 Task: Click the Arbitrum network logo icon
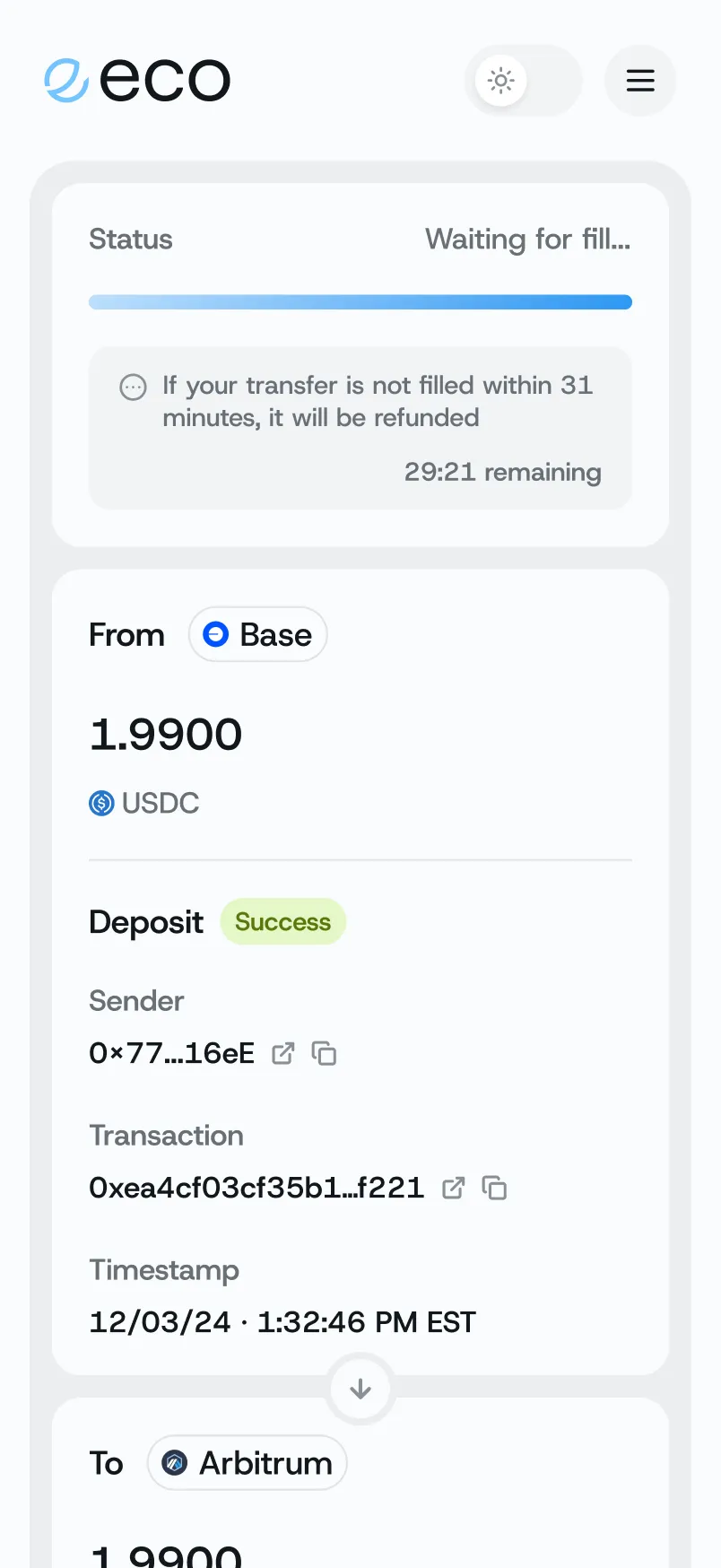click(175, 1463)
